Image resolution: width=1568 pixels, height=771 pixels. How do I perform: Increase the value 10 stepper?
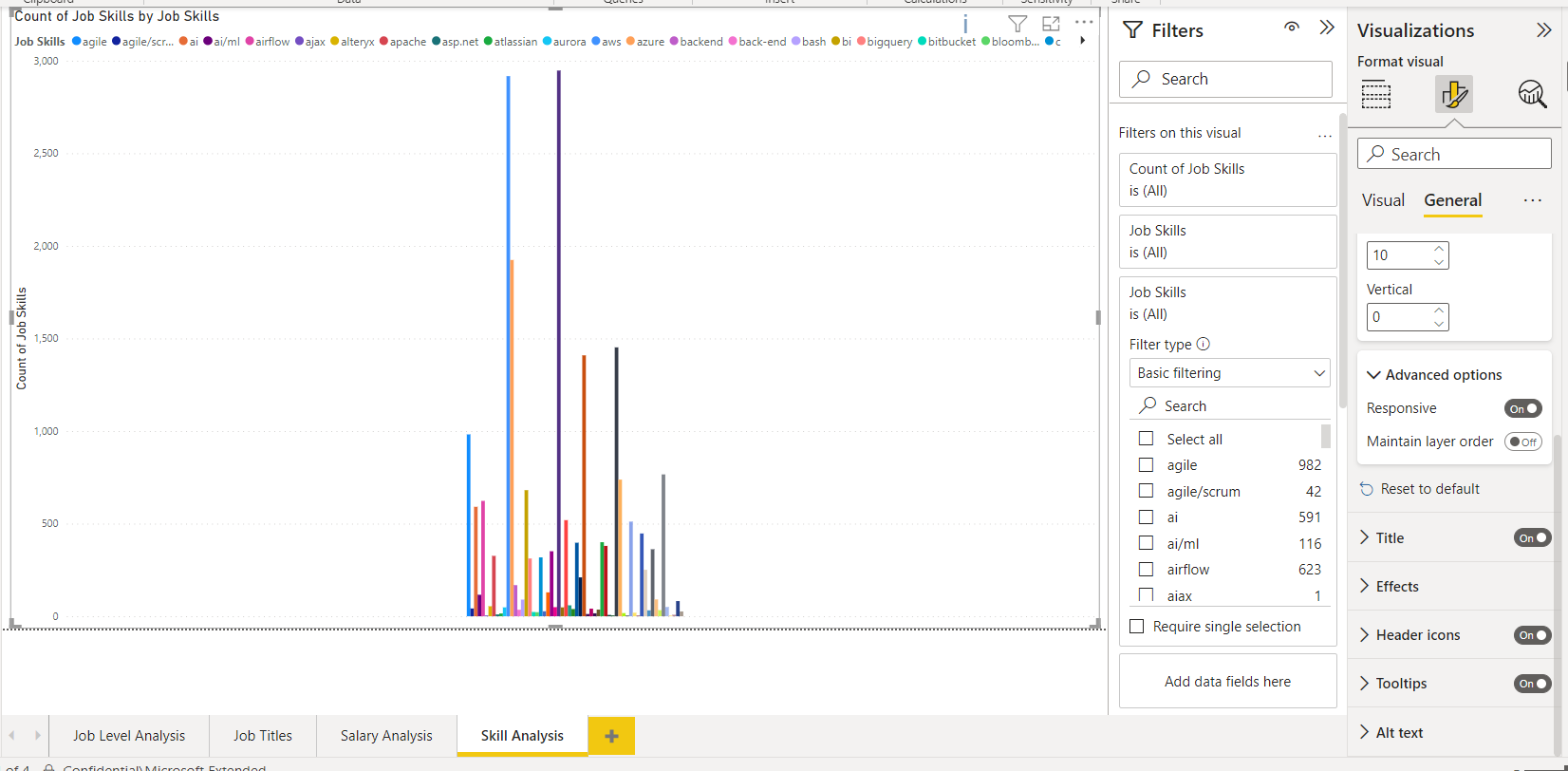(1439, 249)
